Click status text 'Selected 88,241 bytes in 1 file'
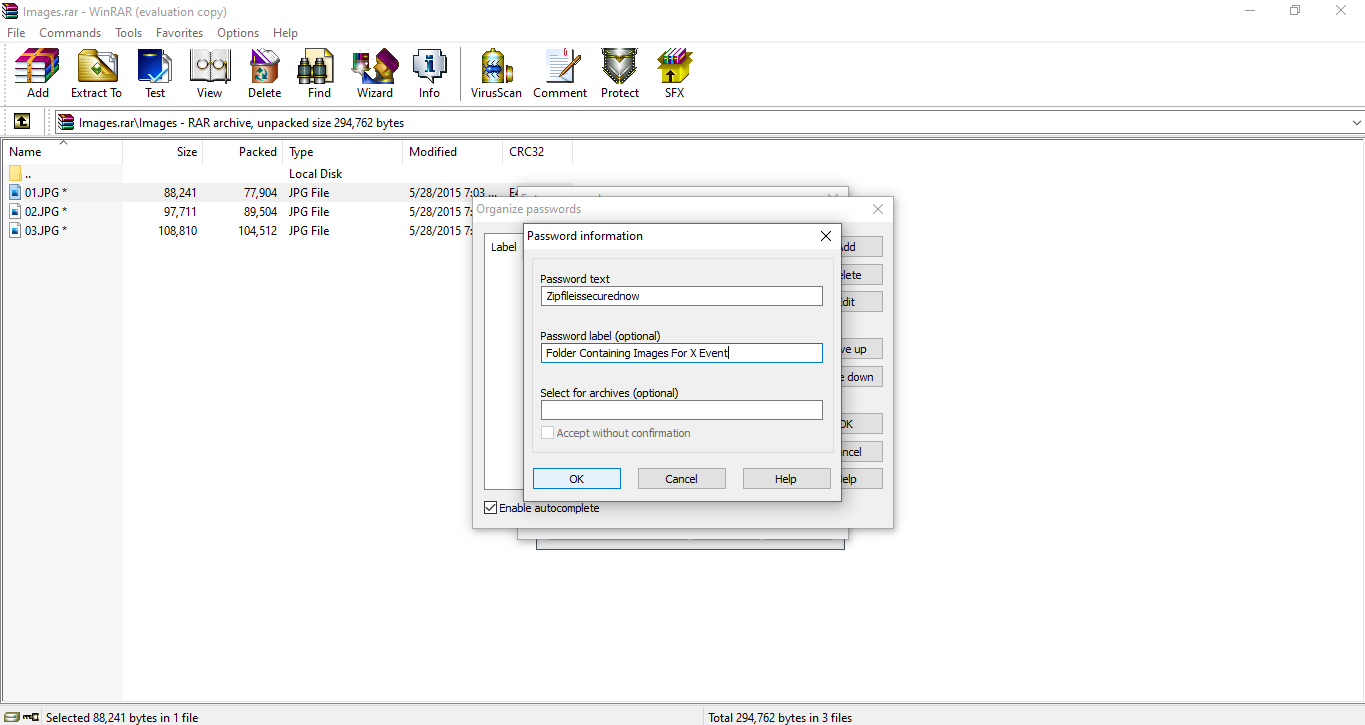 122,717
